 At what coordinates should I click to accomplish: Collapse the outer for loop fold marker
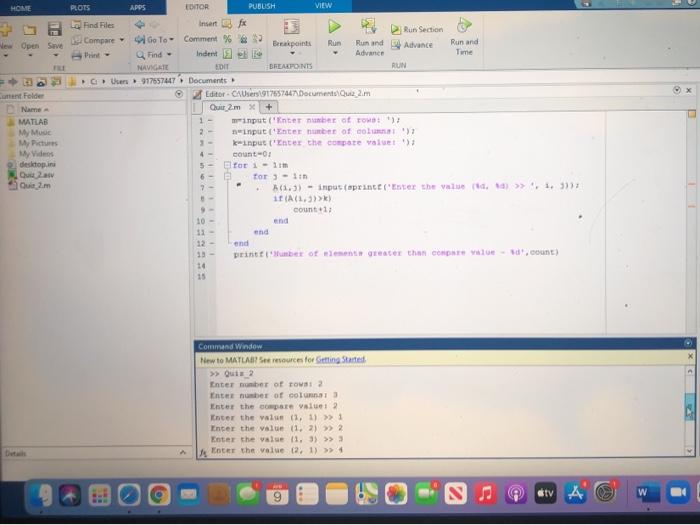tap(227, 165)
